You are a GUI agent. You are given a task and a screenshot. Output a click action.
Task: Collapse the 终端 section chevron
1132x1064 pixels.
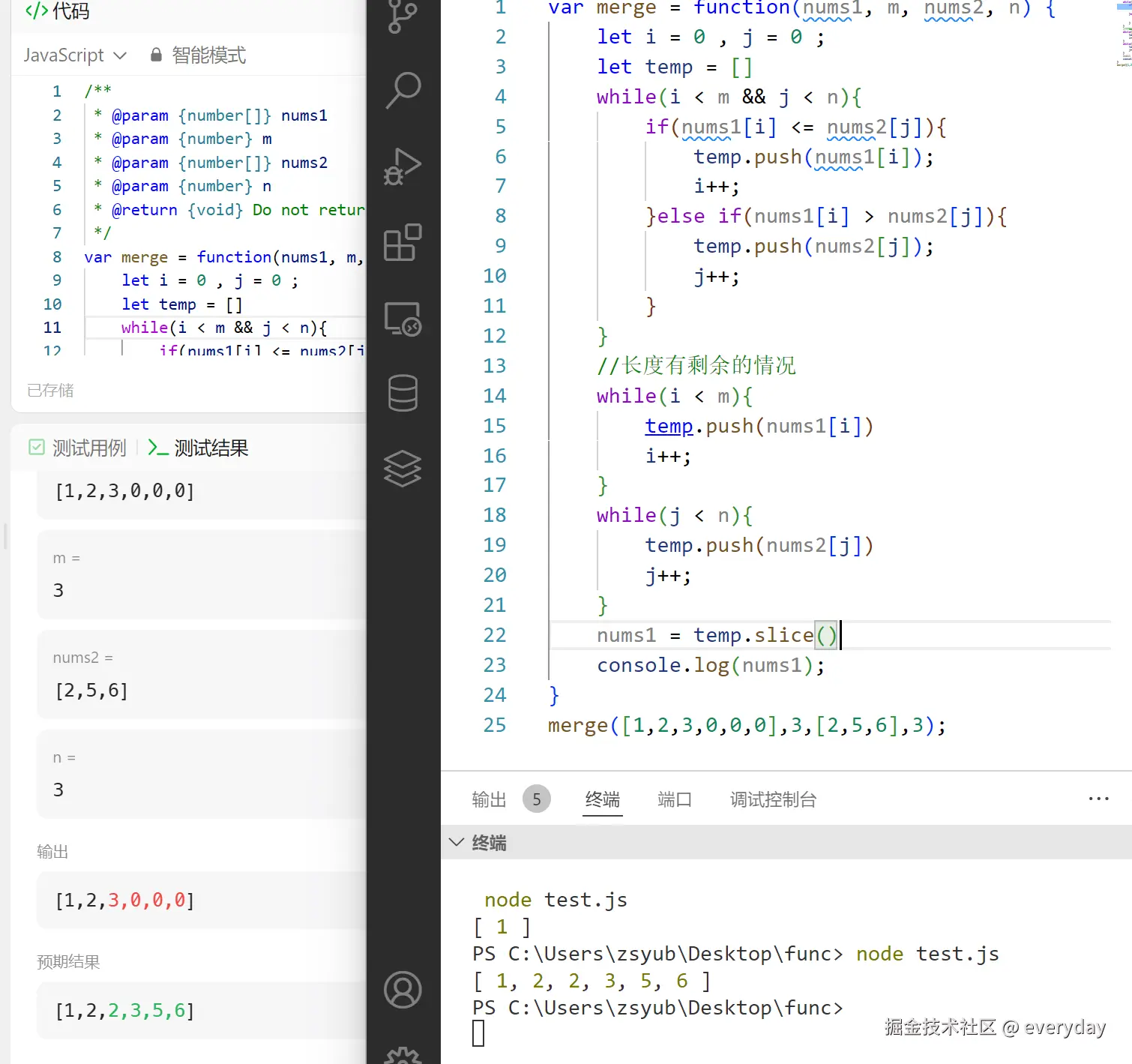click(x=456, y=842)
